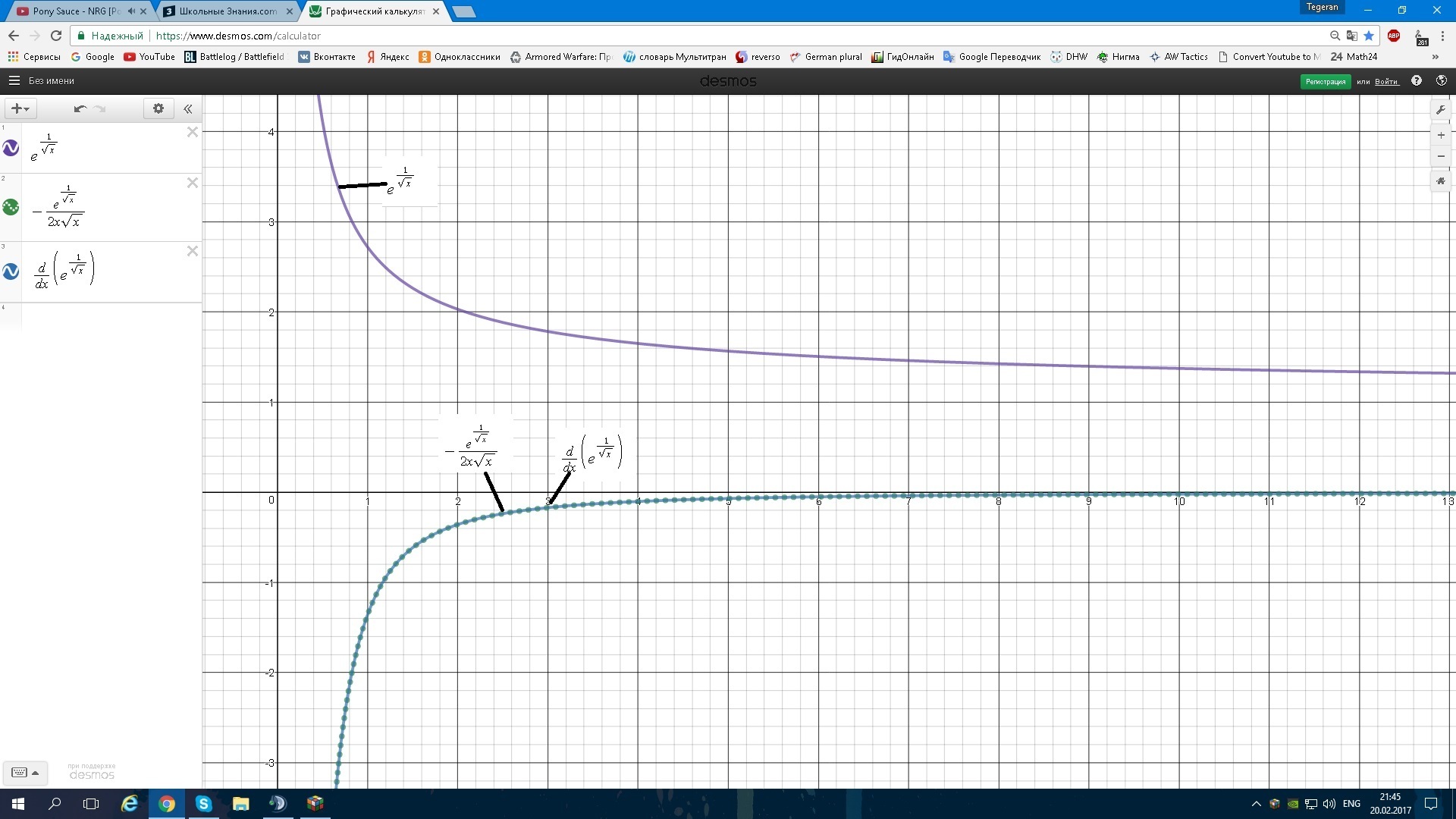Zoom out of the graph
The width and height of the screenshot is (1456, 819).
click(x=1441, y=156)
